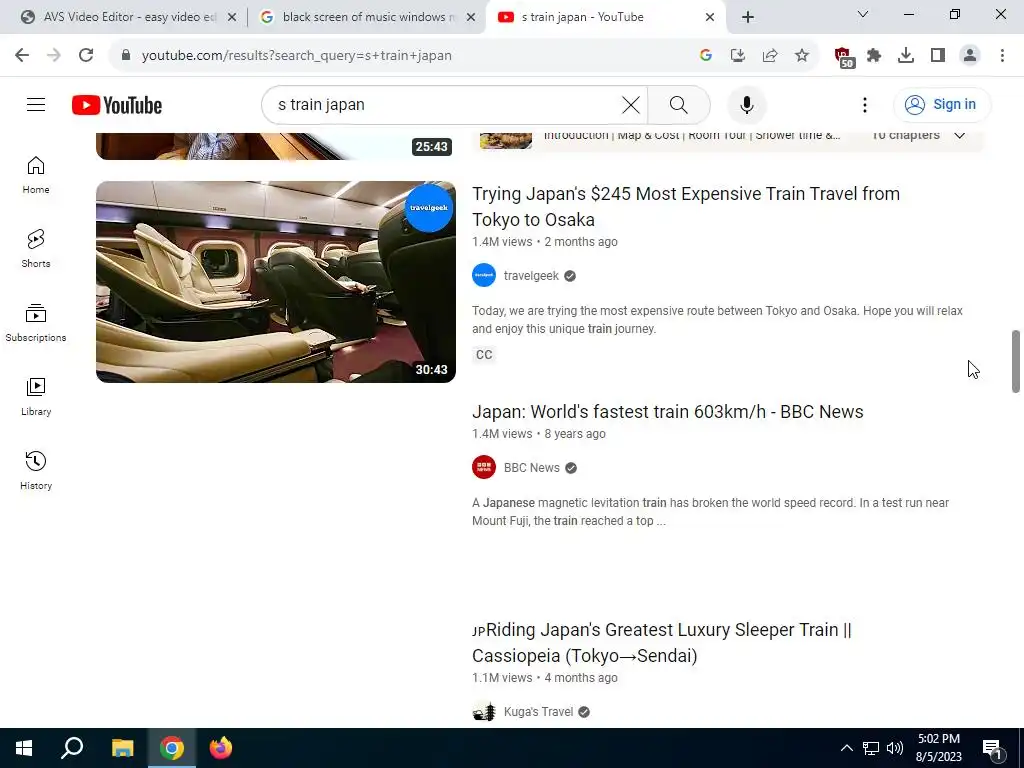Click the Google icon in address bar
1024x768 pixels.
(705, 56)
